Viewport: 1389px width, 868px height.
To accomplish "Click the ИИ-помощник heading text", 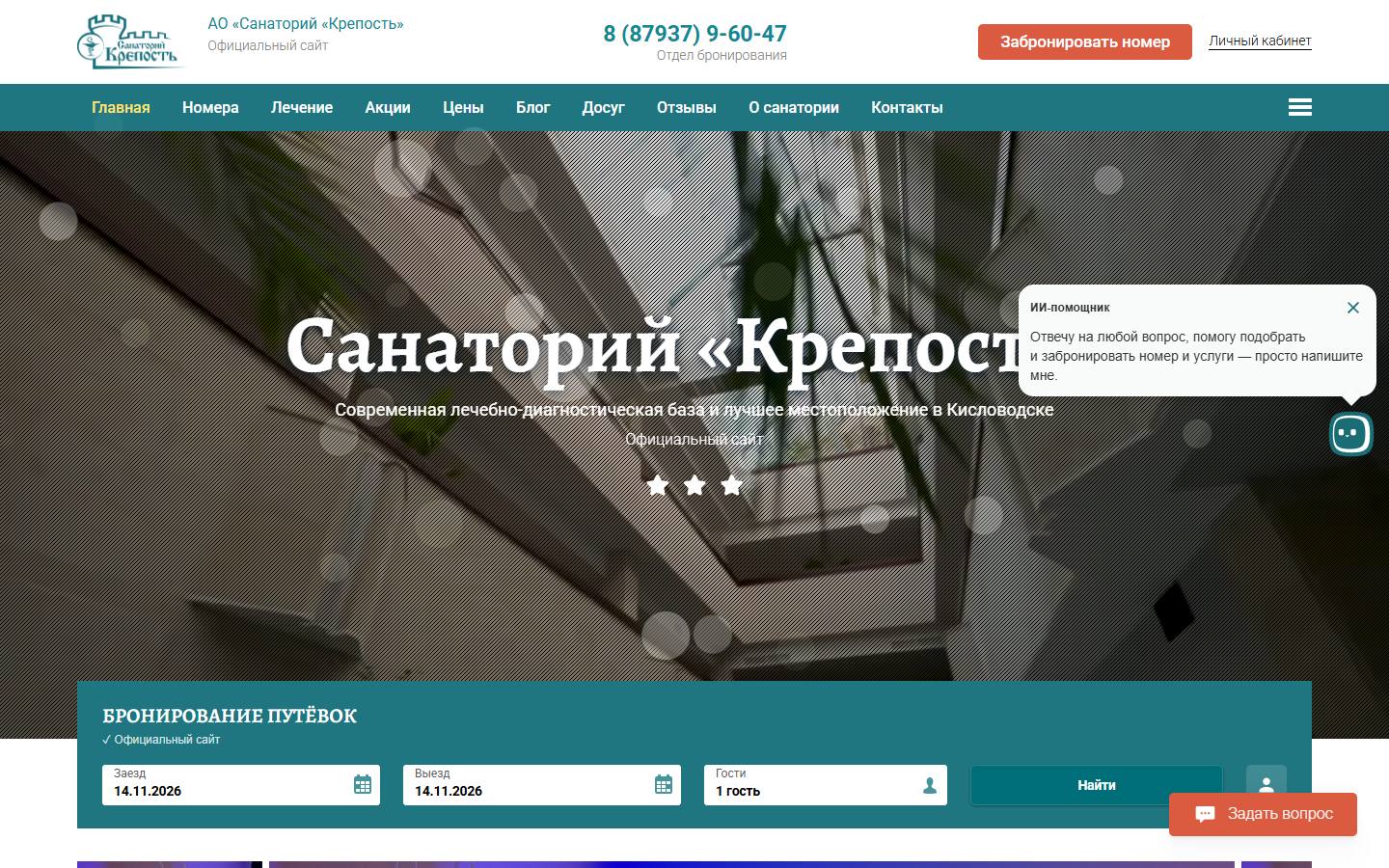I will click(1070, 308).
